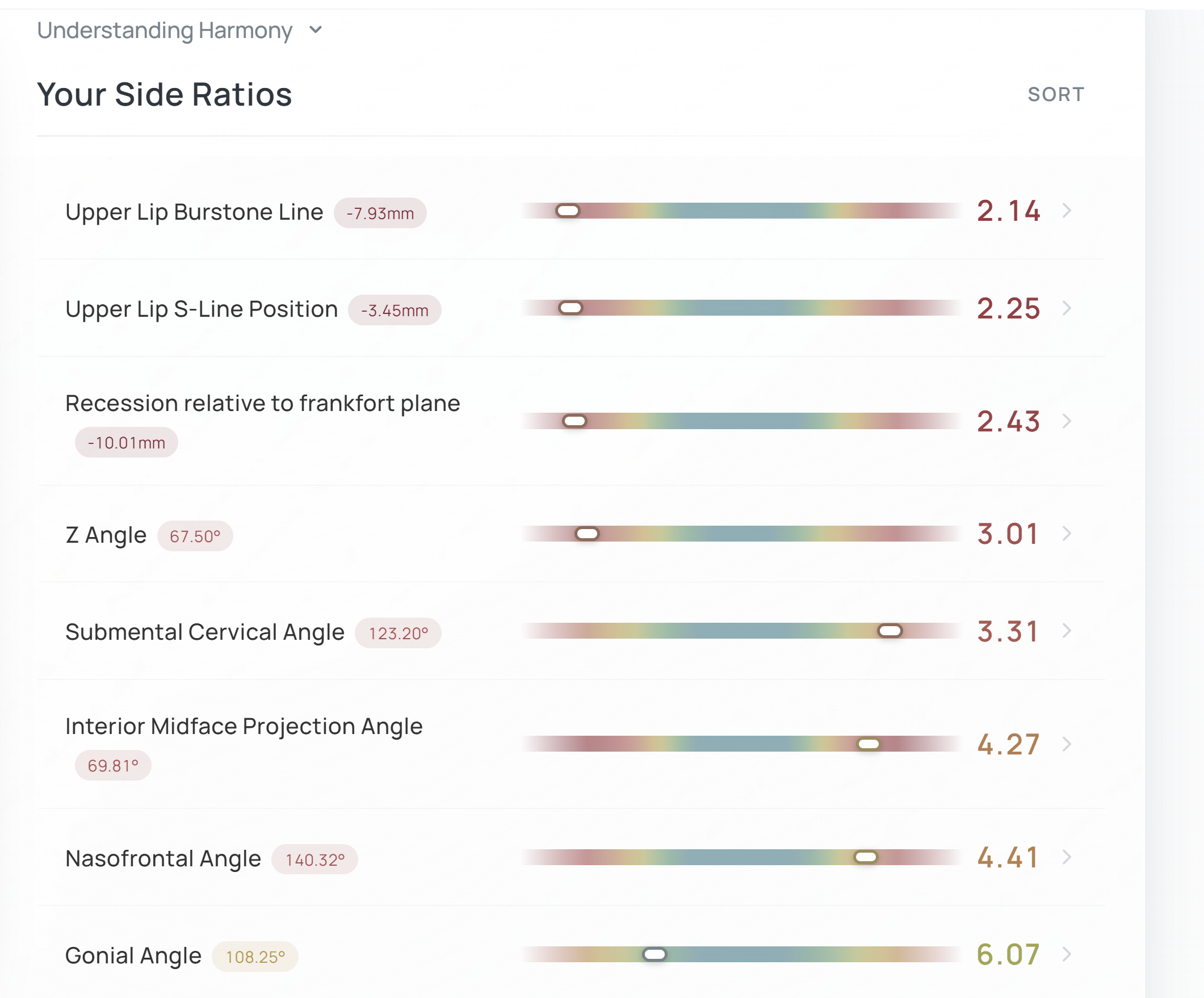Select the Gonial Angle label
The width and height of the screenshot is (1204, 998).
click(133, 956)
